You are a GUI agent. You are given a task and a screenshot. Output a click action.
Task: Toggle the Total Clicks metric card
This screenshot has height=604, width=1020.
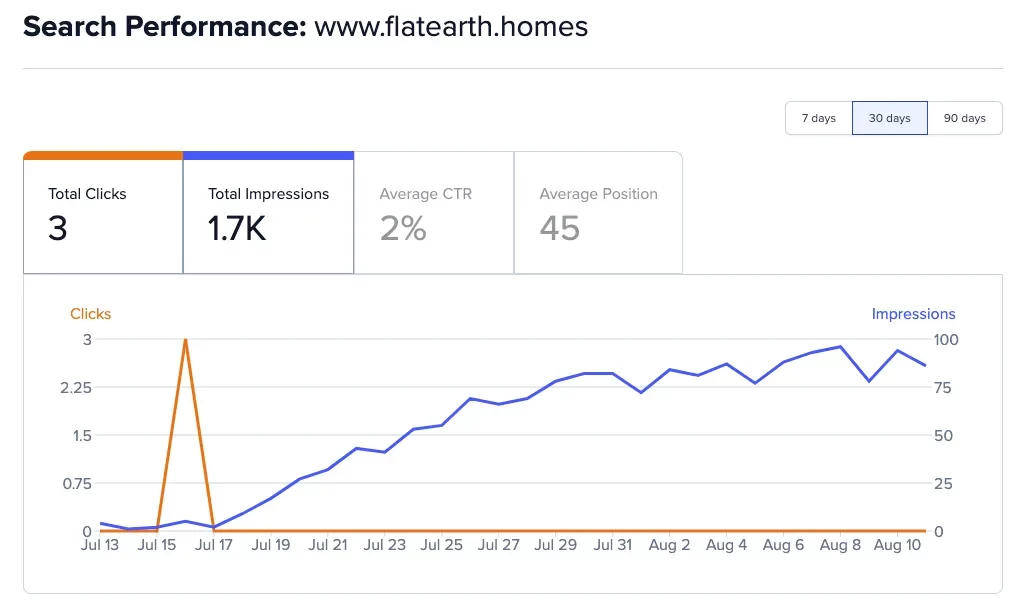pyautogui.click(x=103, y=215)
